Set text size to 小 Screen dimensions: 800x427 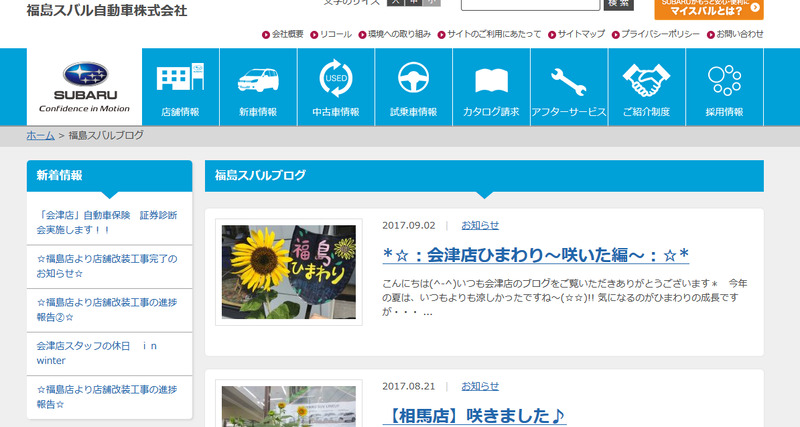(x=432, y=3)
